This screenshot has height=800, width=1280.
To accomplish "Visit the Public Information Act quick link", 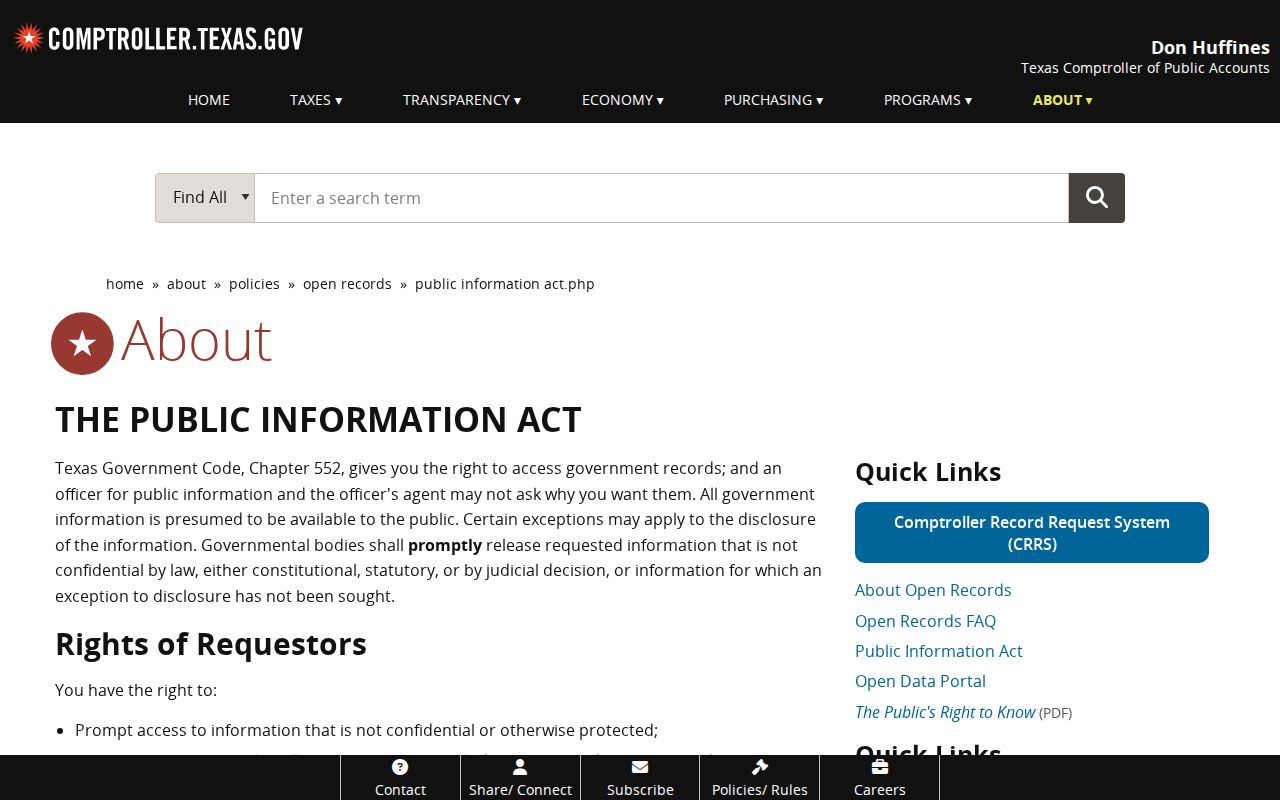I will pyautogui.click(x=939, y=651).
